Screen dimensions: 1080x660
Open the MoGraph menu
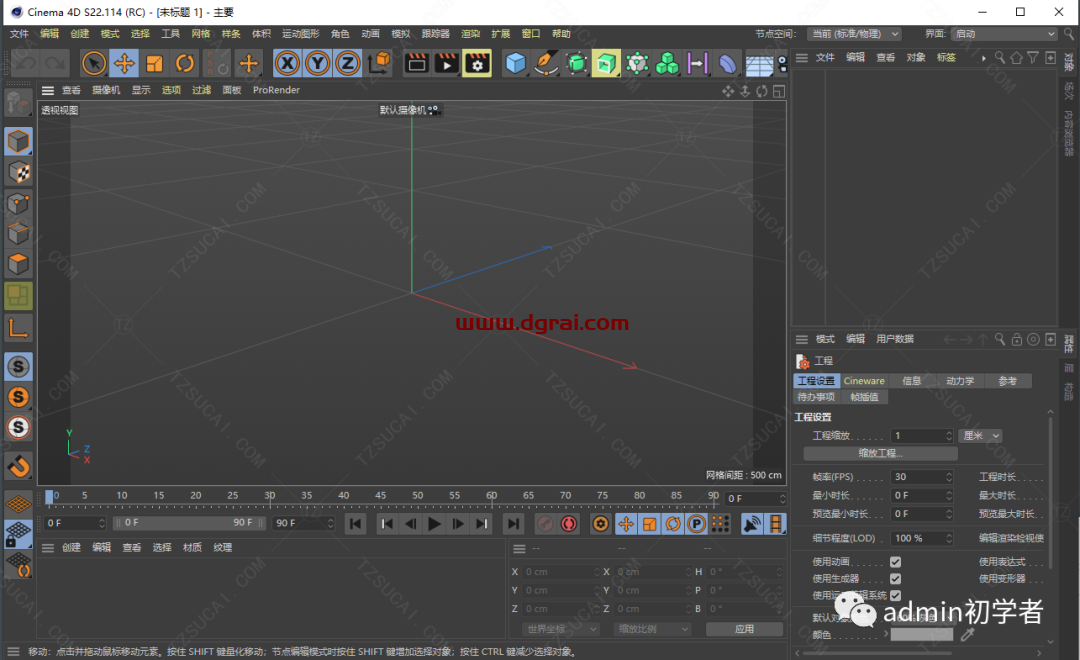[x=301, y=34]
